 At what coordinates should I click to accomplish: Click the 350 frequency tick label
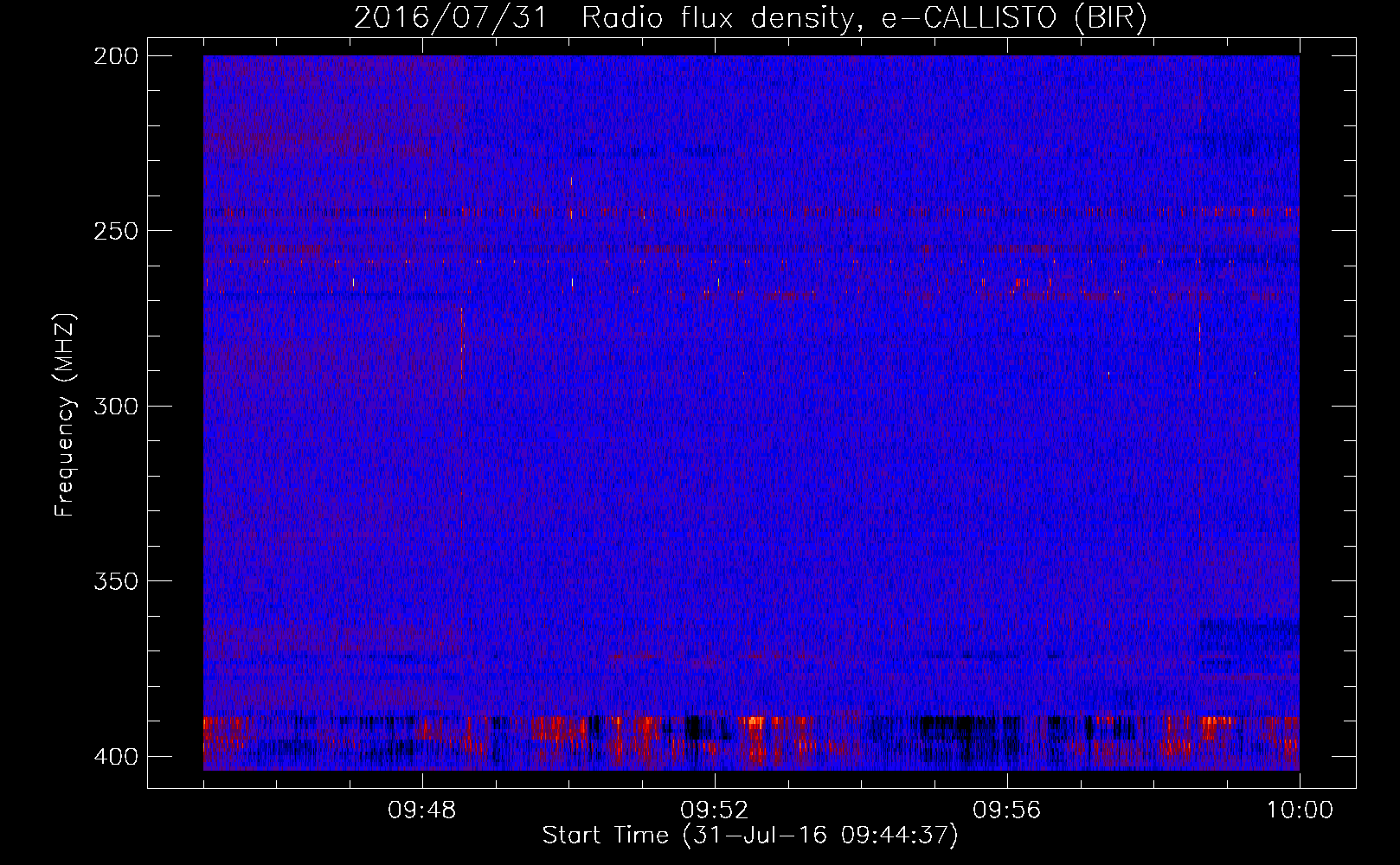[115, 581]
